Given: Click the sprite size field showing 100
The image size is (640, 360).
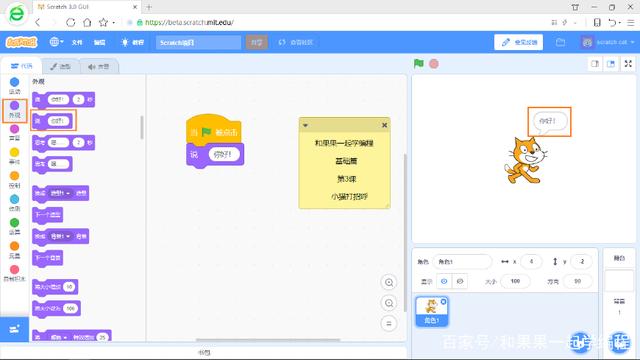Looking at the screenshot, I should coord(516,281).
